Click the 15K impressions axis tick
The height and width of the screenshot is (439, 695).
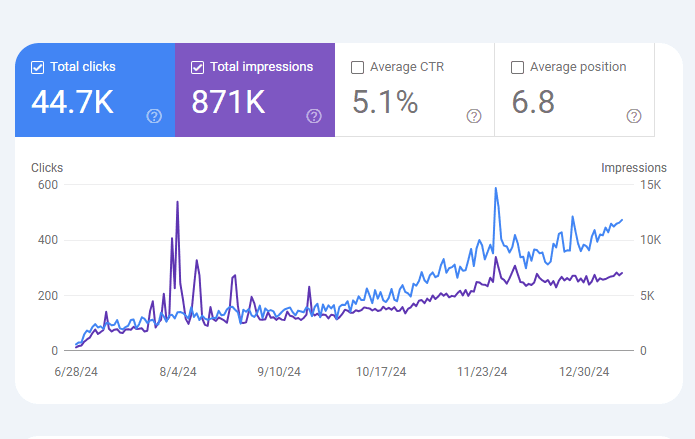[650, 185]
